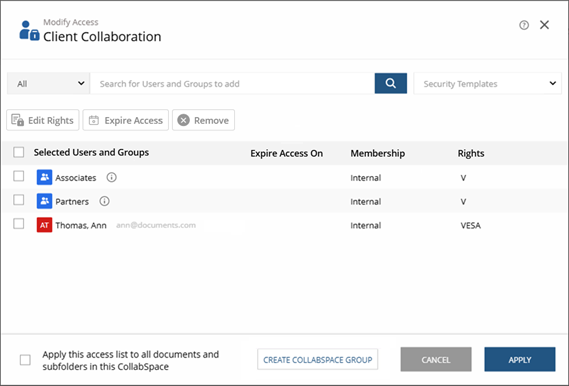Click the VESA rights value
Image resolution: width=569 pixels, height=386 pixels.
[471, 225]
